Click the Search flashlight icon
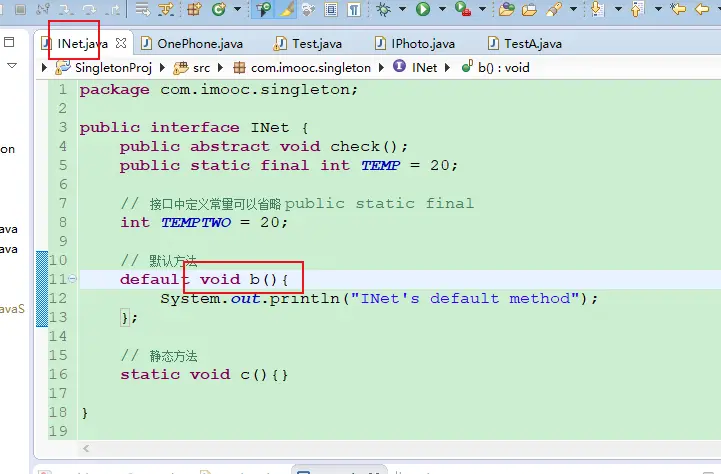The width and height of the screenshot is (721, 474). (x=554, y=9)
